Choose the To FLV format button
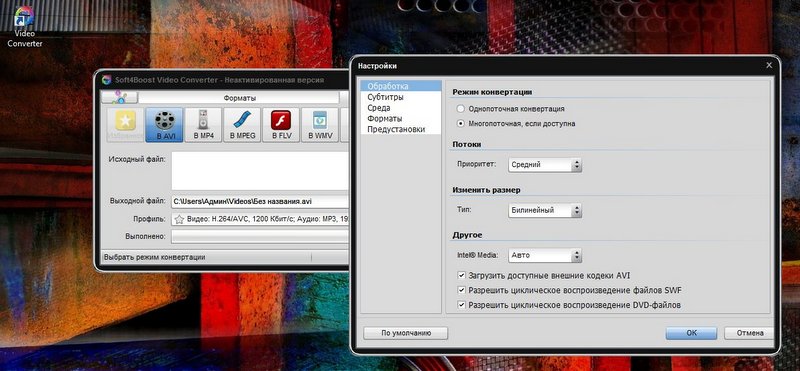 click(x=281, y=125)
